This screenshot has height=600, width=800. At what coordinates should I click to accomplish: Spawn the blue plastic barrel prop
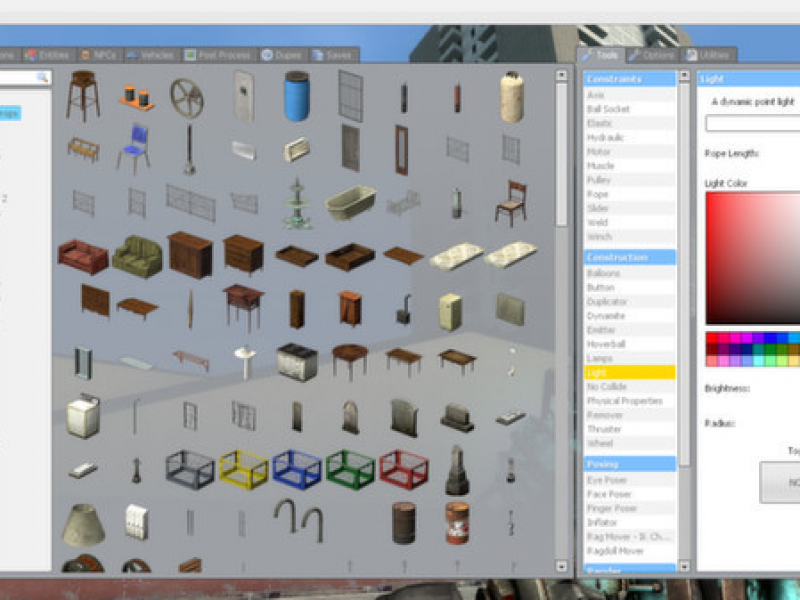click(x=296, y=96)
